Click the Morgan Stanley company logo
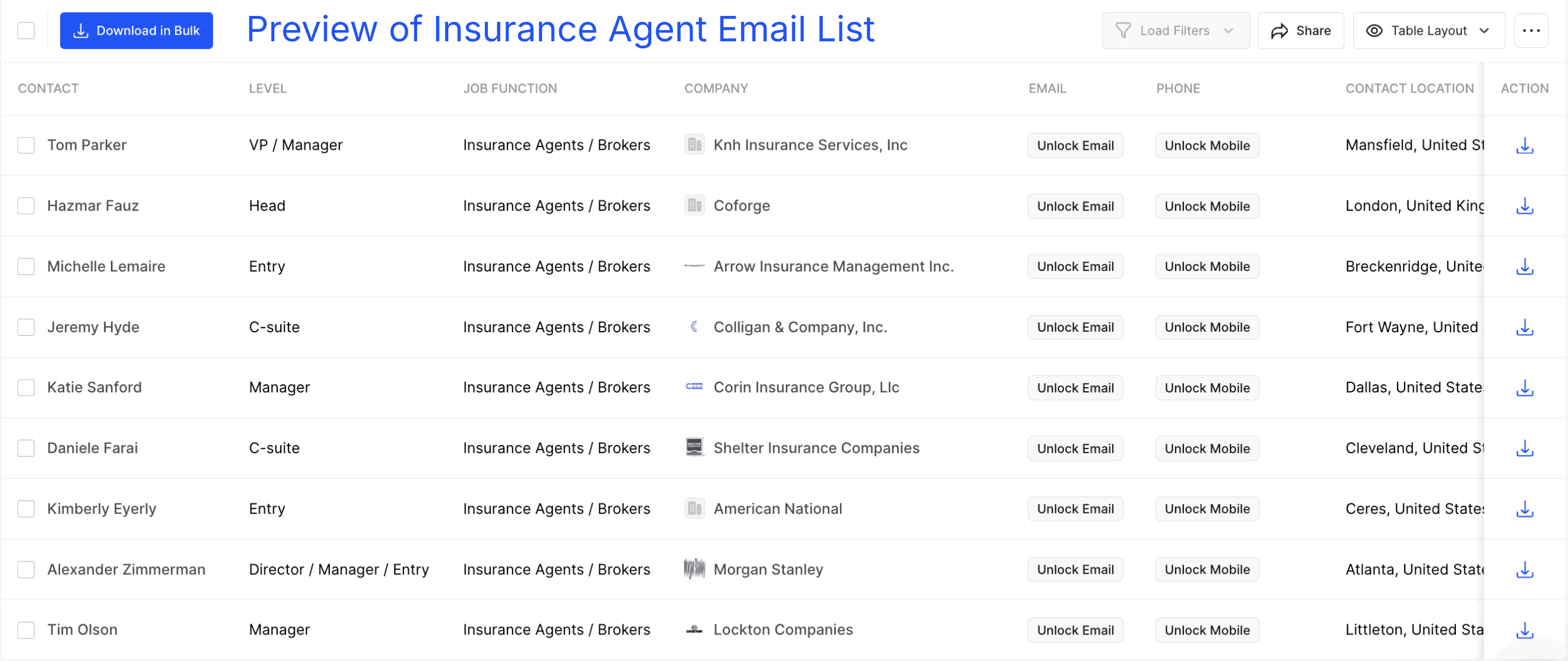Screen dimensions: 1568x661 coord(693,569)
